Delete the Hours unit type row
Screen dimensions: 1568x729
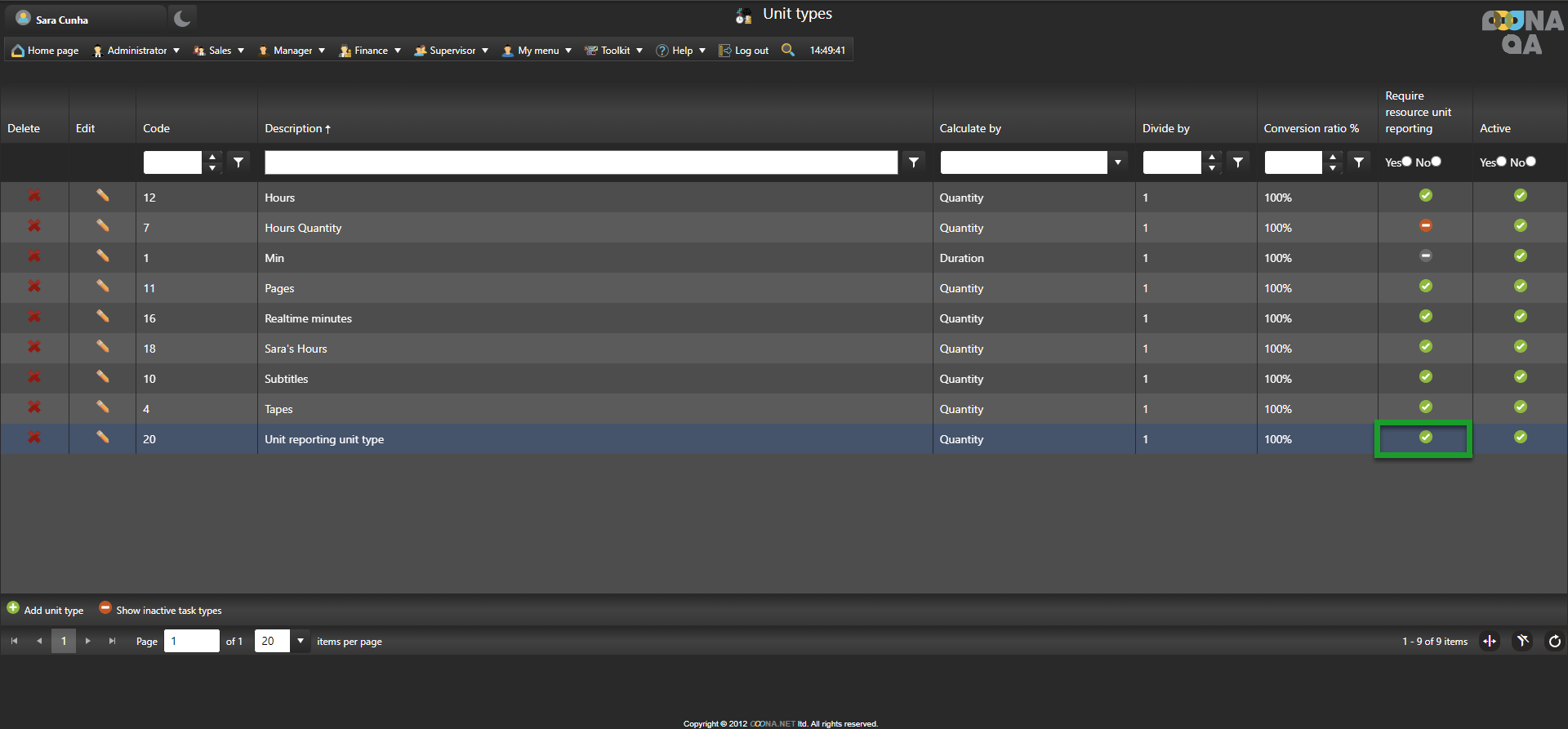click(x=34, y=196)
